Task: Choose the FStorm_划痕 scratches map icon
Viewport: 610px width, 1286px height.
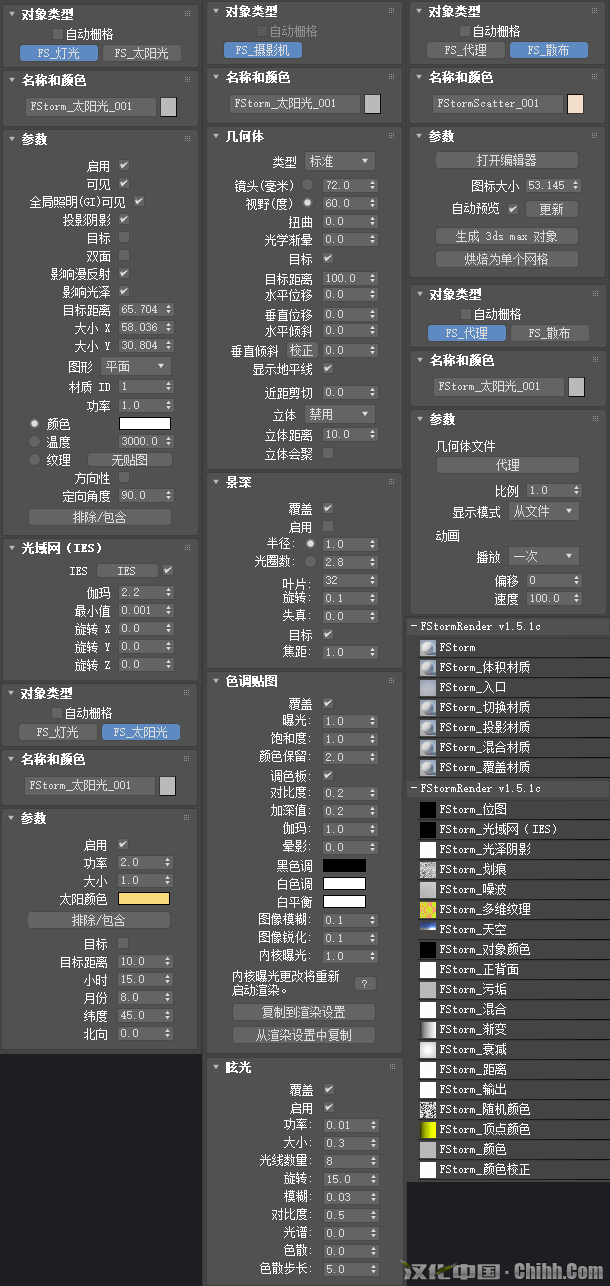Action: point(427,870)
